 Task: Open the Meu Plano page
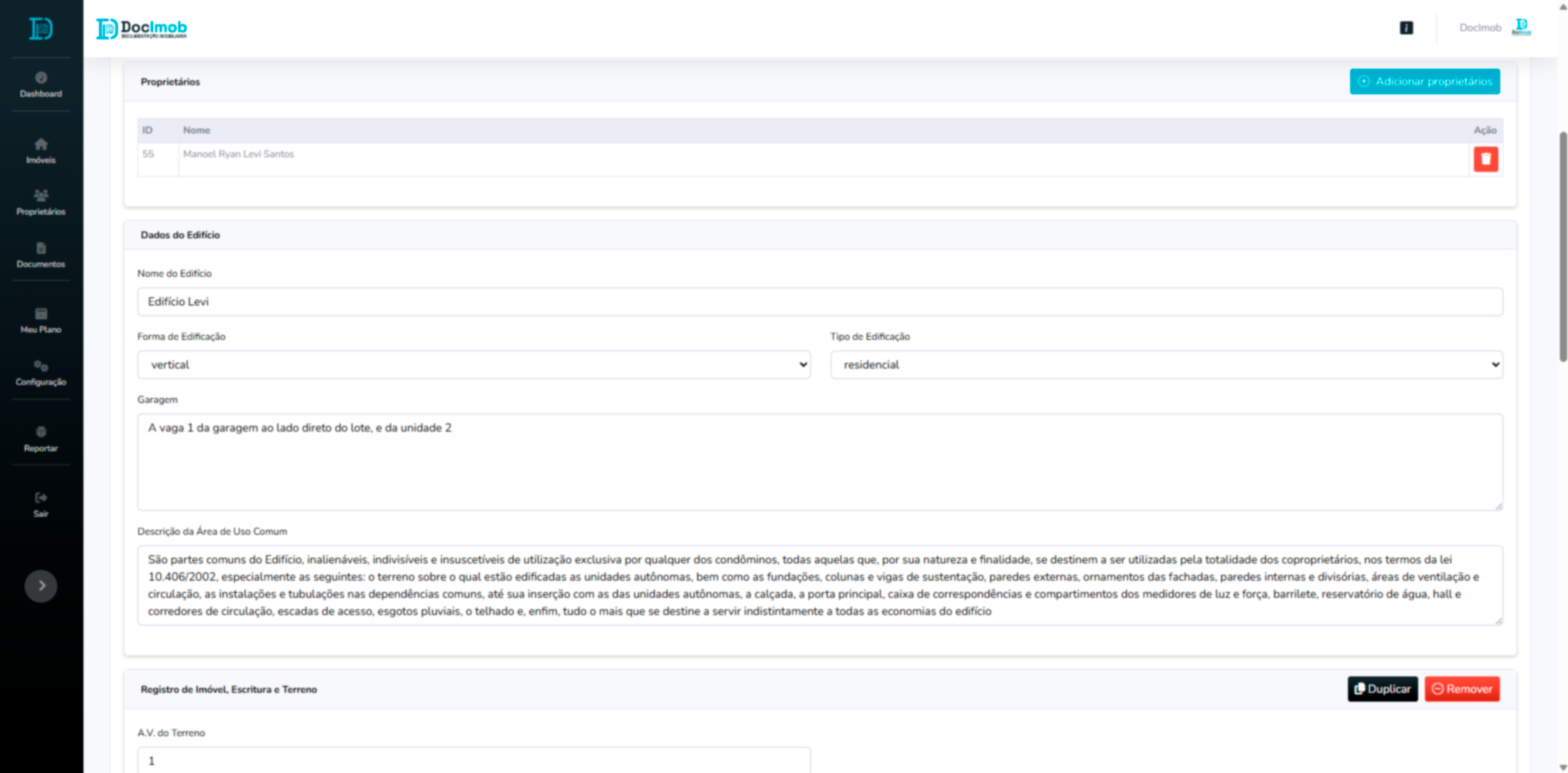coord(41,320)
